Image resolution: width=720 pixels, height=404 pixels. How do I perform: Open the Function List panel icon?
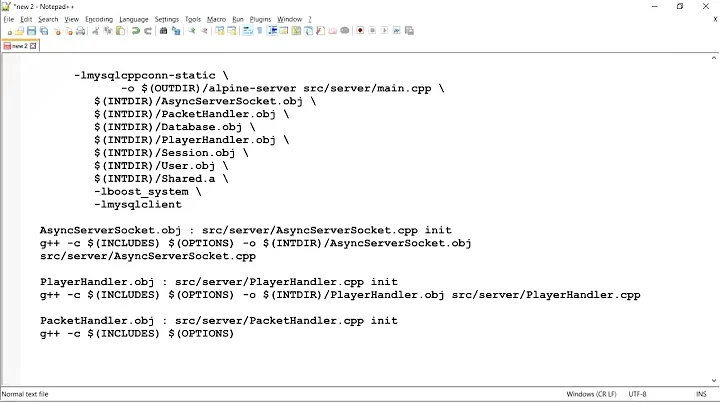[x=321, y=31]
